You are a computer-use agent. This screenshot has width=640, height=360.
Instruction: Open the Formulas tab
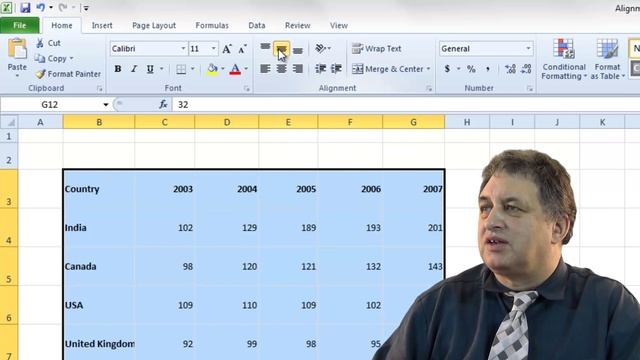212,25
